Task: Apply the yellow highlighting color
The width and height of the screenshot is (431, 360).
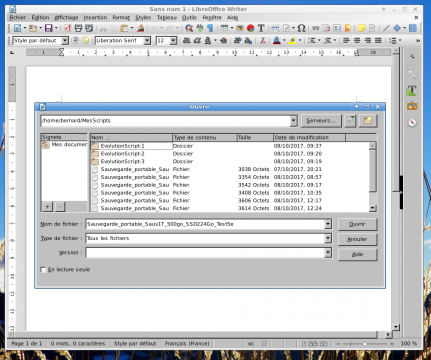Action: [292, 41]
